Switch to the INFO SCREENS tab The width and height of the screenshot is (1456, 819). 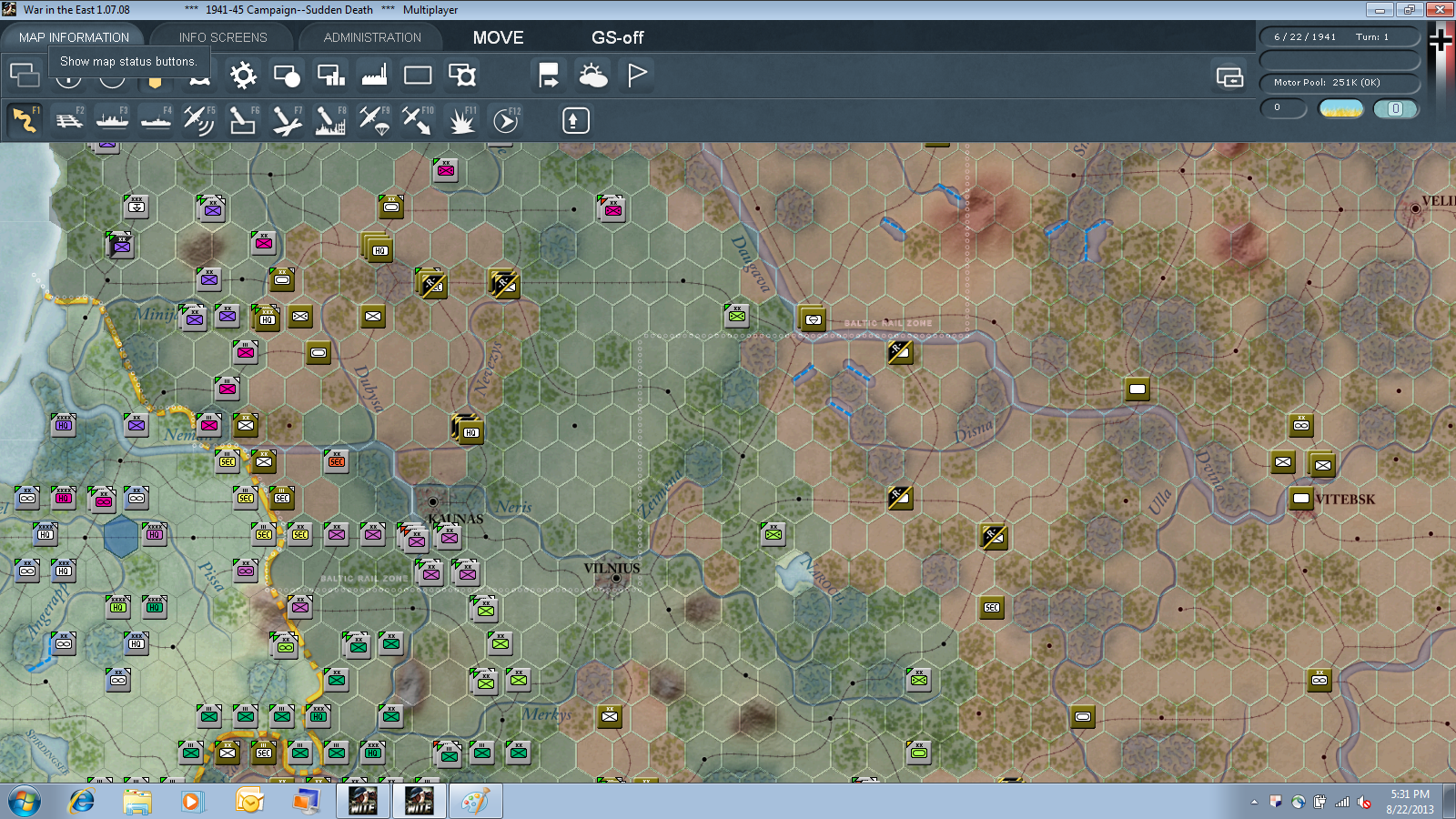tap(223, 37)
